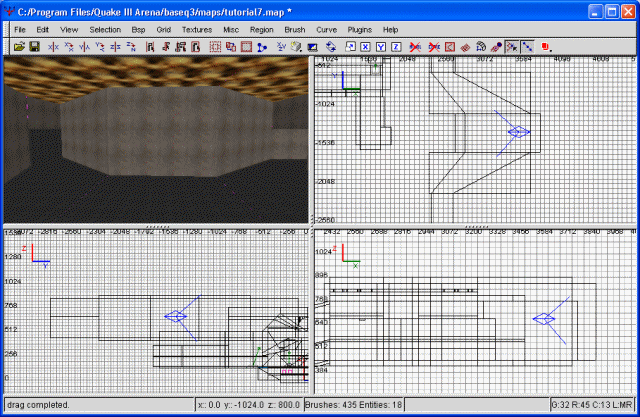Open the Help menu
Image resolution: width=640 pixels, height=417 pixels.
391,30
